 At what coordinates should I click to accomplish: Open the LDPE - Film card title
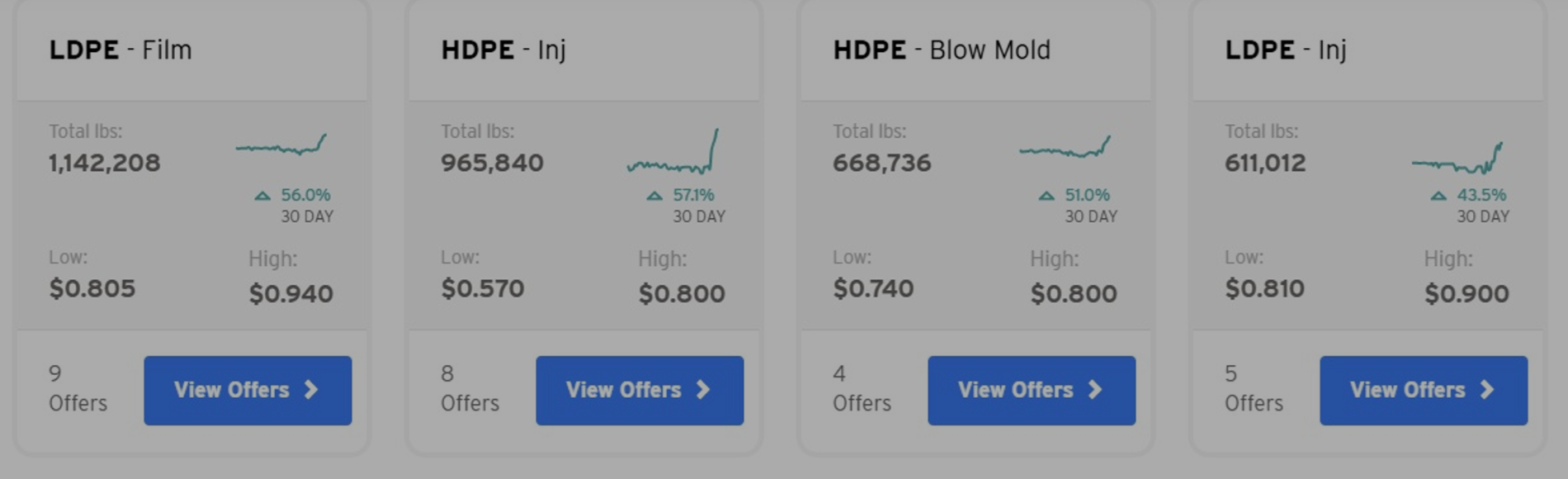[120, 50]
